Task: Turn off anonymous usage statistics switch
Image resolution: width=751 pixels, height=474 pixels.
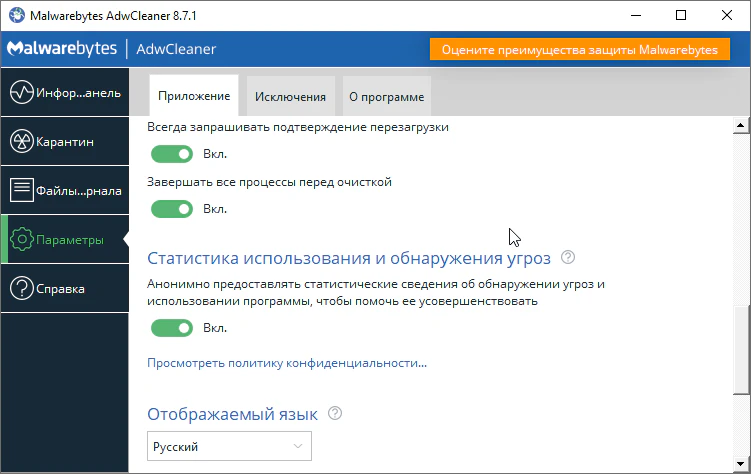Action: coord(171,328)
